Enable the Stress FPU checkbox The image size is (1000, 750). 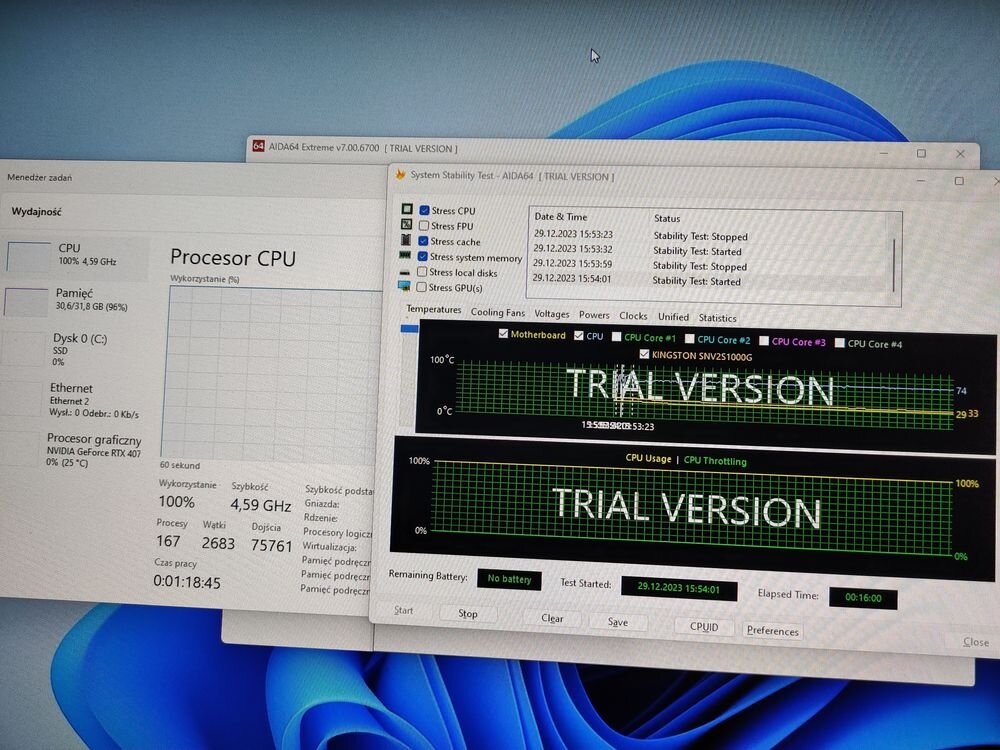[424, 226]
